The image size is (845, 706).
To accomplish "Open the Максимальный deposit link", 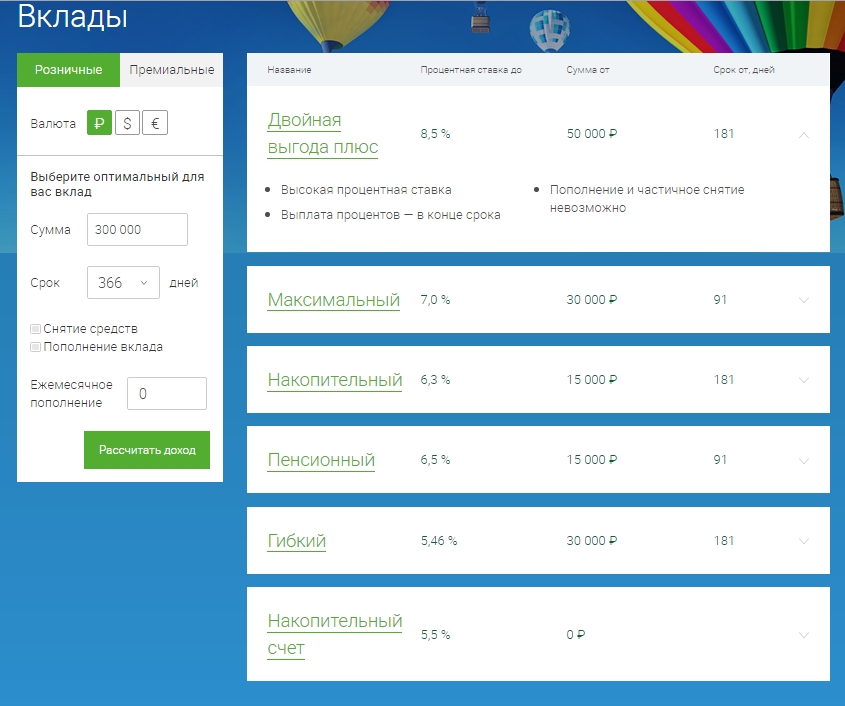I will tap(333, 300).
